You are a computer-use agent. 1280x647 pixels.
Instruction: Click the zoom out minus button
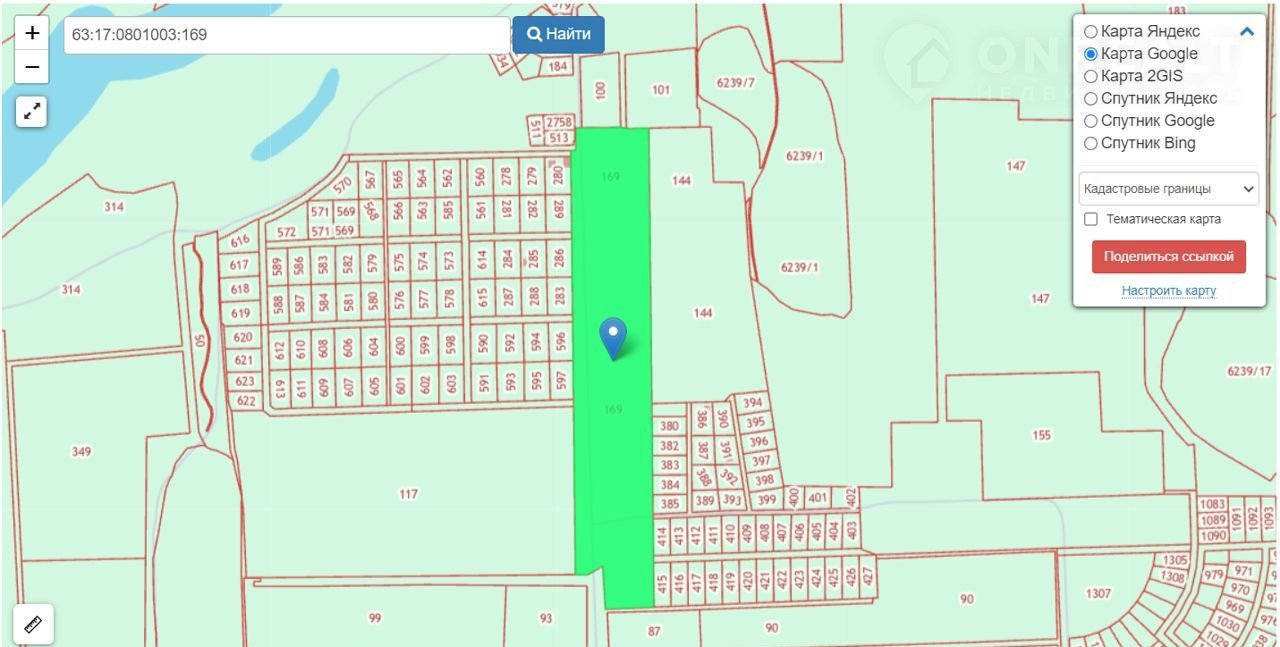[x=32, y=67]
